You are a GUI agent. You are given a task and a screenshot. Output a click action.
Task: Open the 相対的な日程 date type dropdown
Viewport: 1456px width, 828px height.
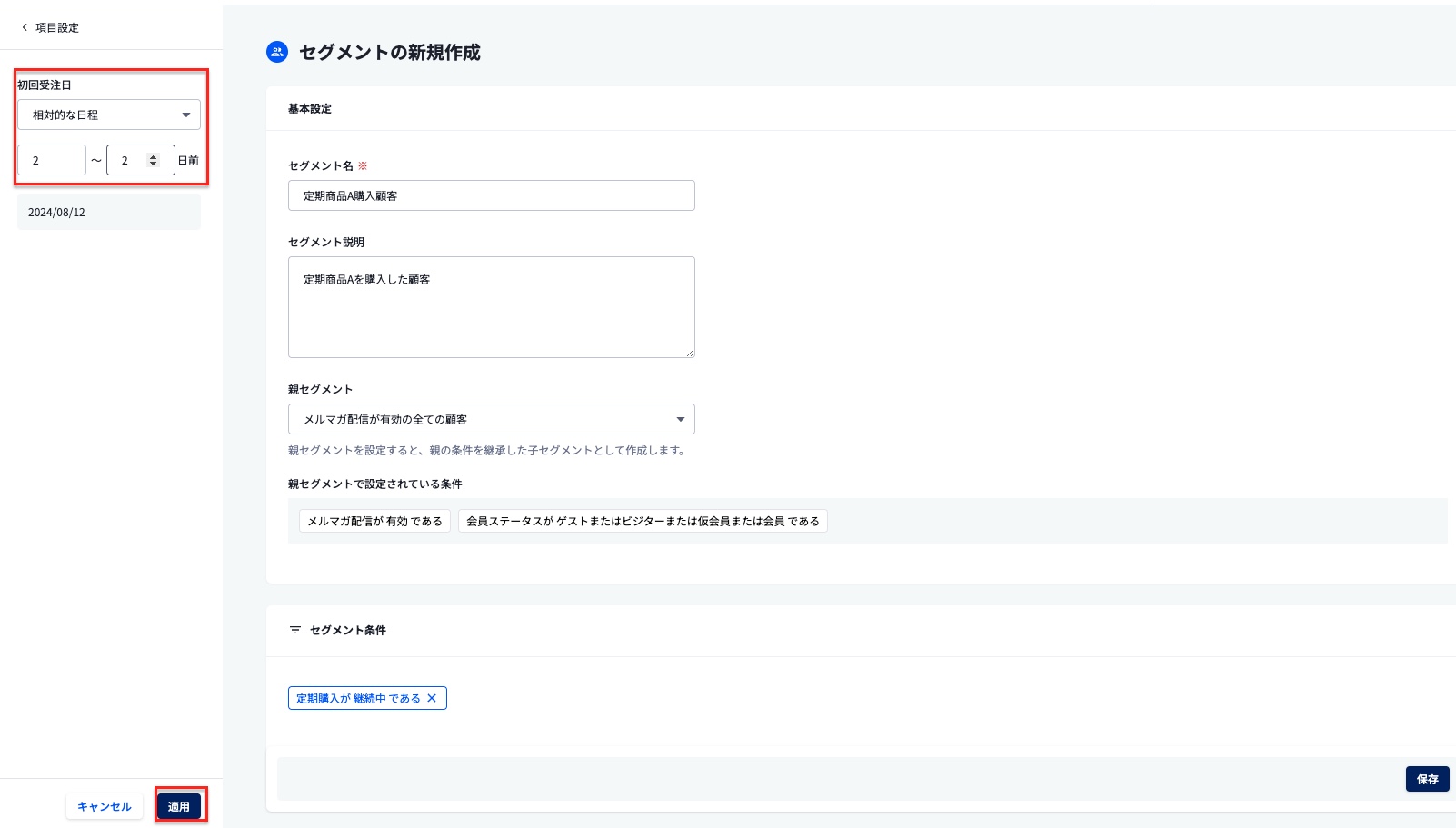(x=108, y=115)
